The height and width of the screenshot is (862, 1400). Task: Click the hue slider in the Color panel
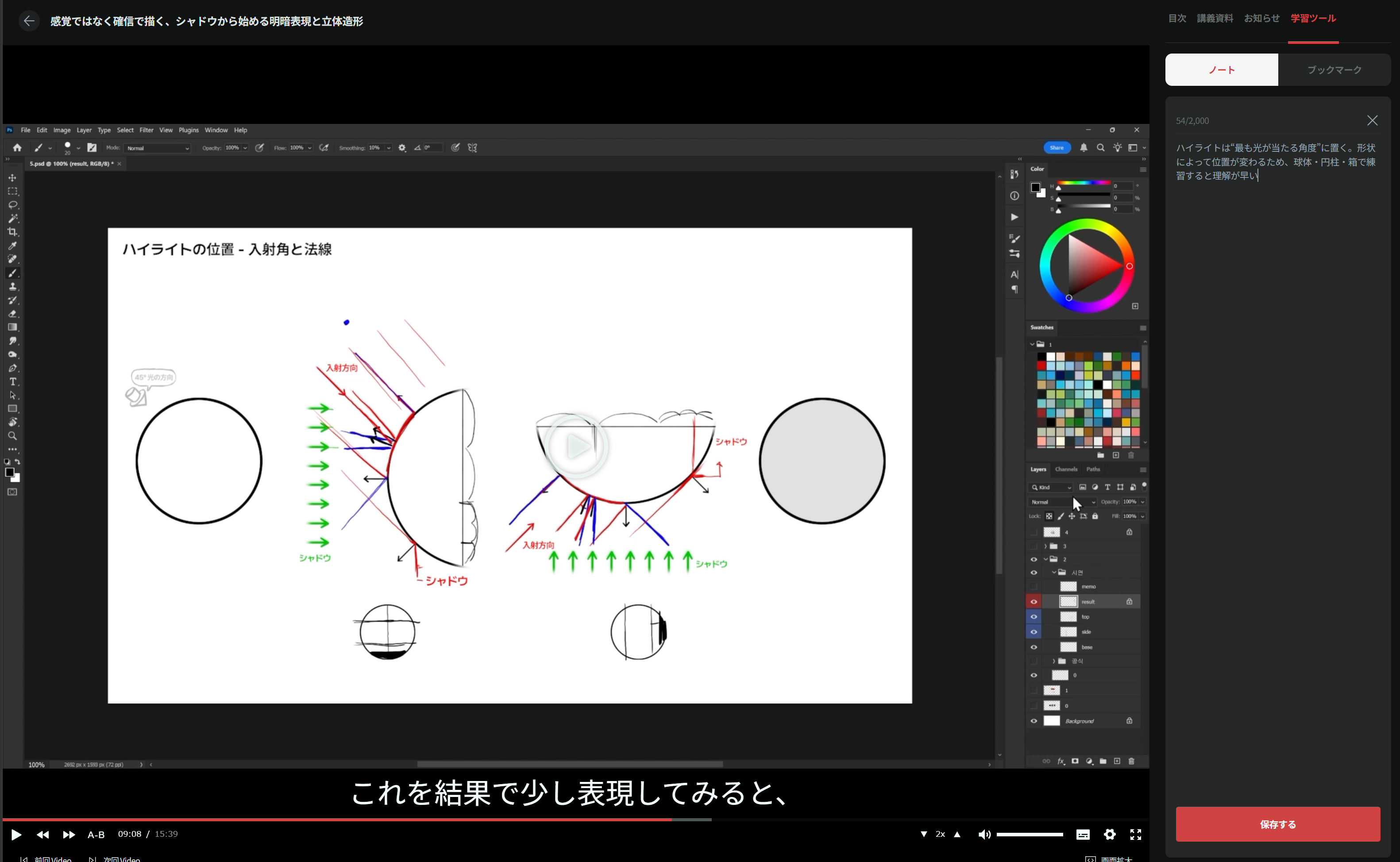coord(1084,184)
